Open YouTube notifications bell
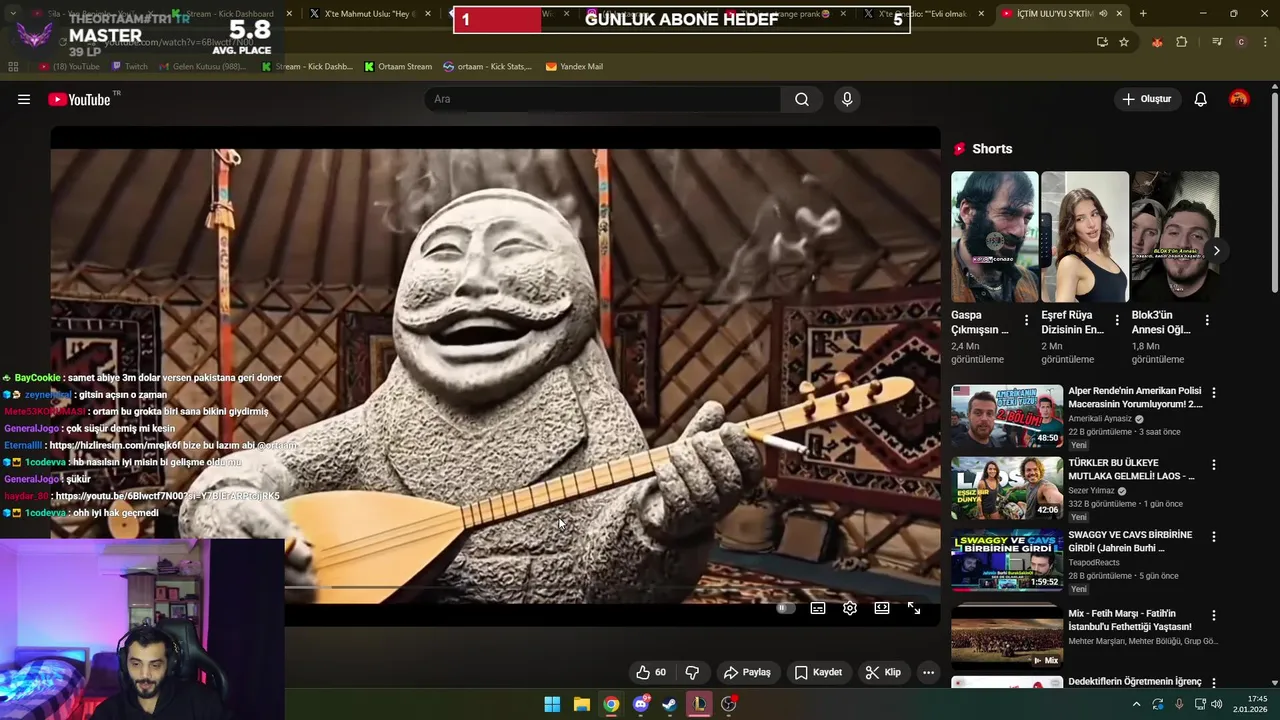This screenshot has height=720, width=1280. (x=1201, y=99)
